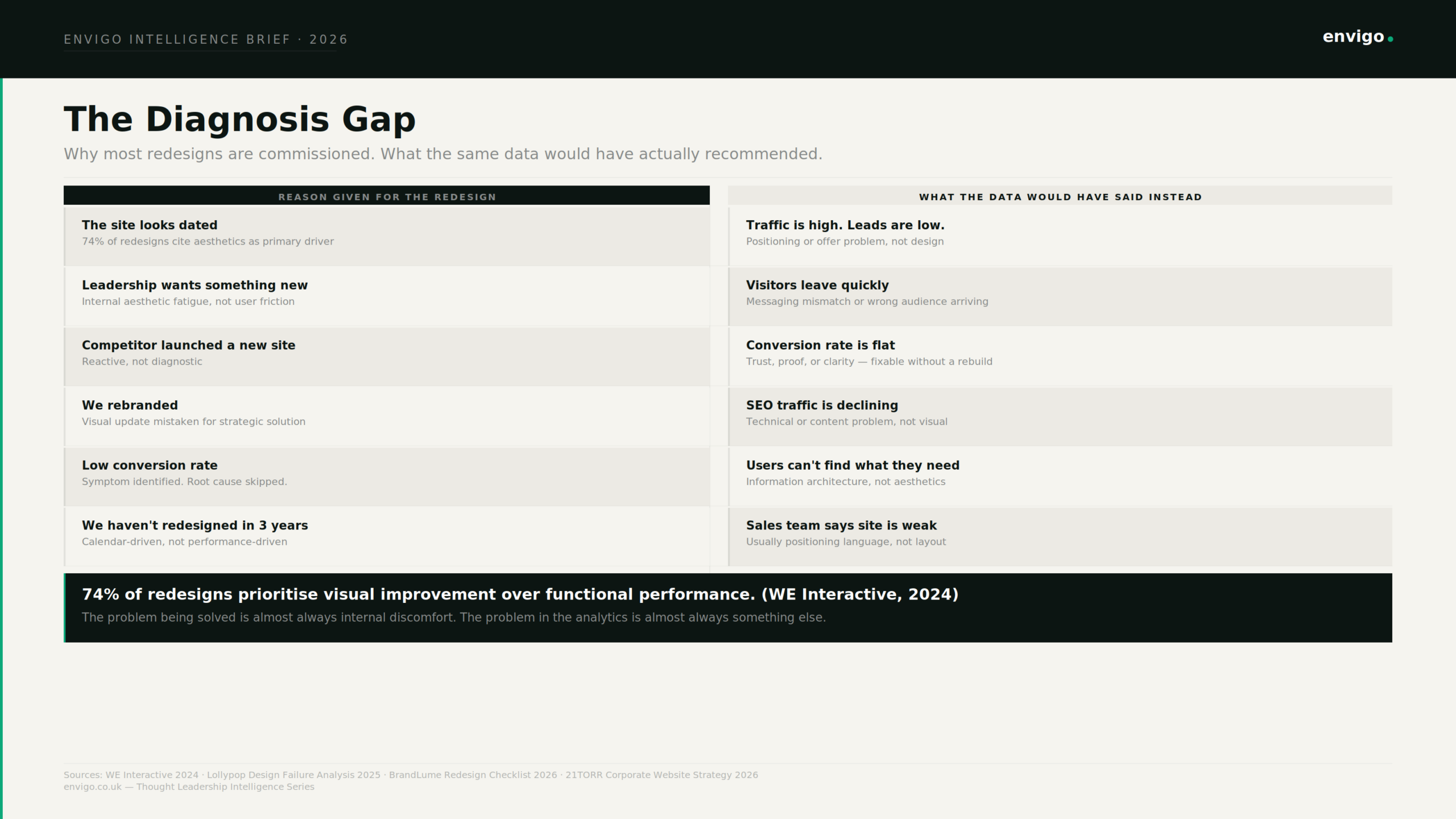Select 'We haven't redesigned in 3 years' heading
Screen dimensions: 1456x819
coord(195,526)
